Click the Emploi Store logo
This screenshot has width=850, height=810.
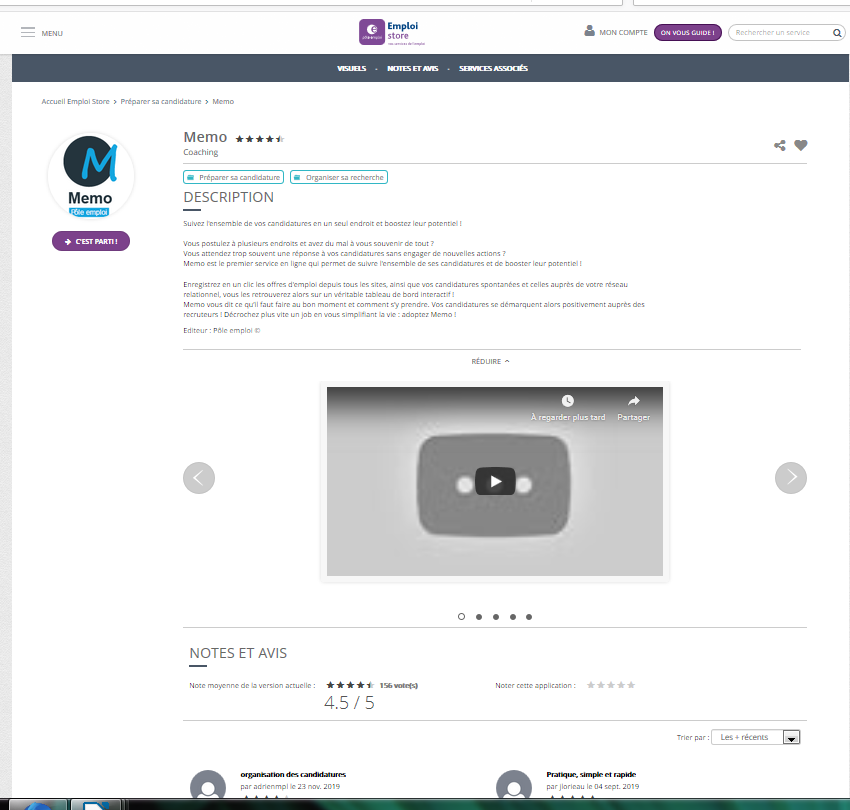click(x=398, y=32)
